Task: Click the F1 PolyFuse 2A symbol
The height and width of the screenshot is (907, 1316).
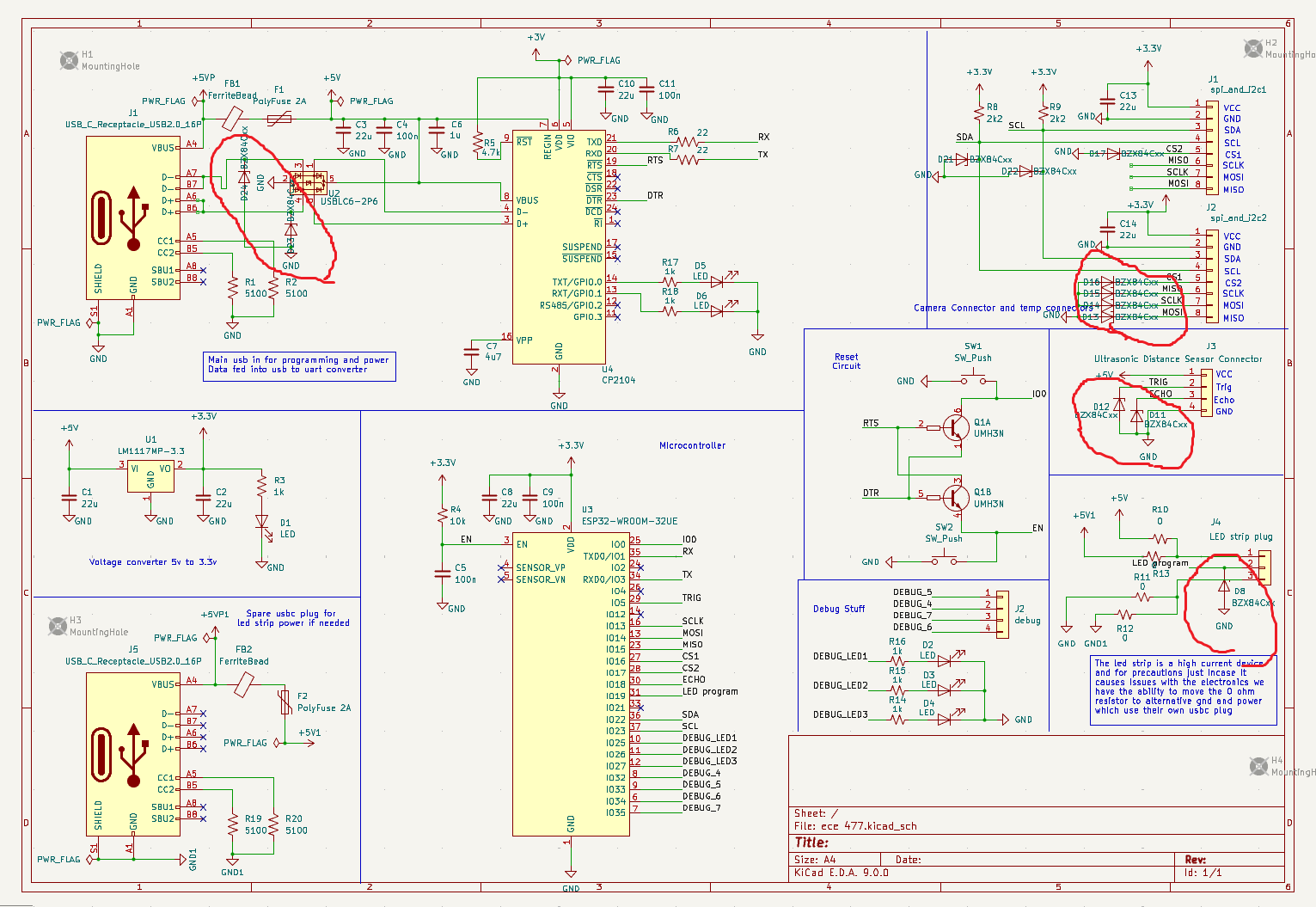Action: pyautogui.click(x=279, y=119)
